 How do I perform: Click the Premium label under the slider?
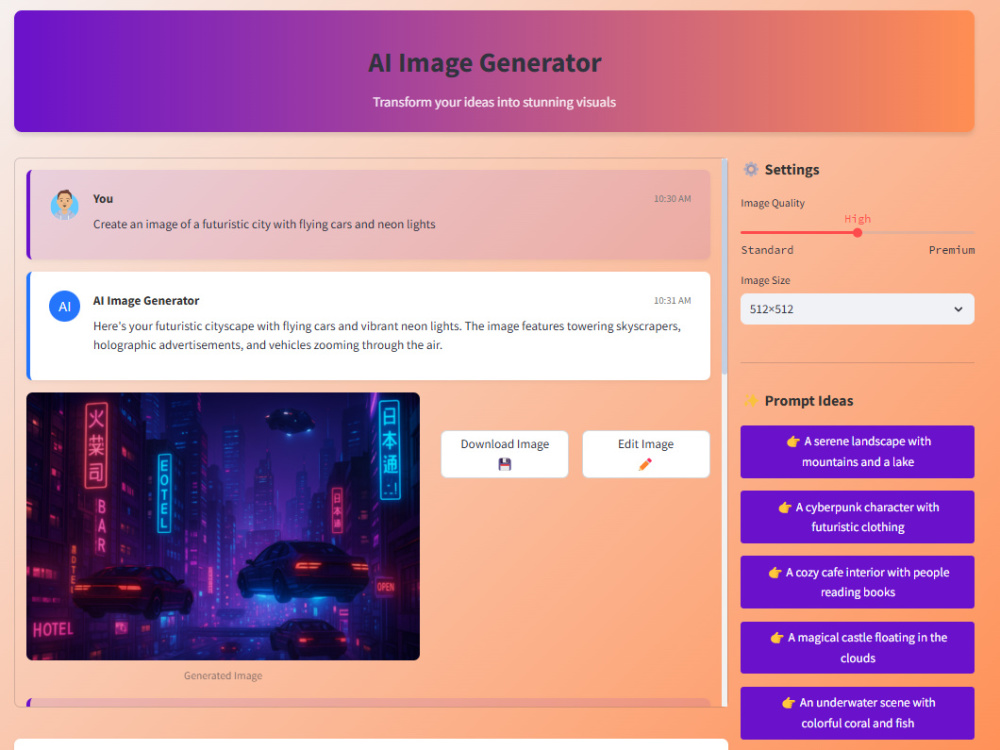click(952, 250)
